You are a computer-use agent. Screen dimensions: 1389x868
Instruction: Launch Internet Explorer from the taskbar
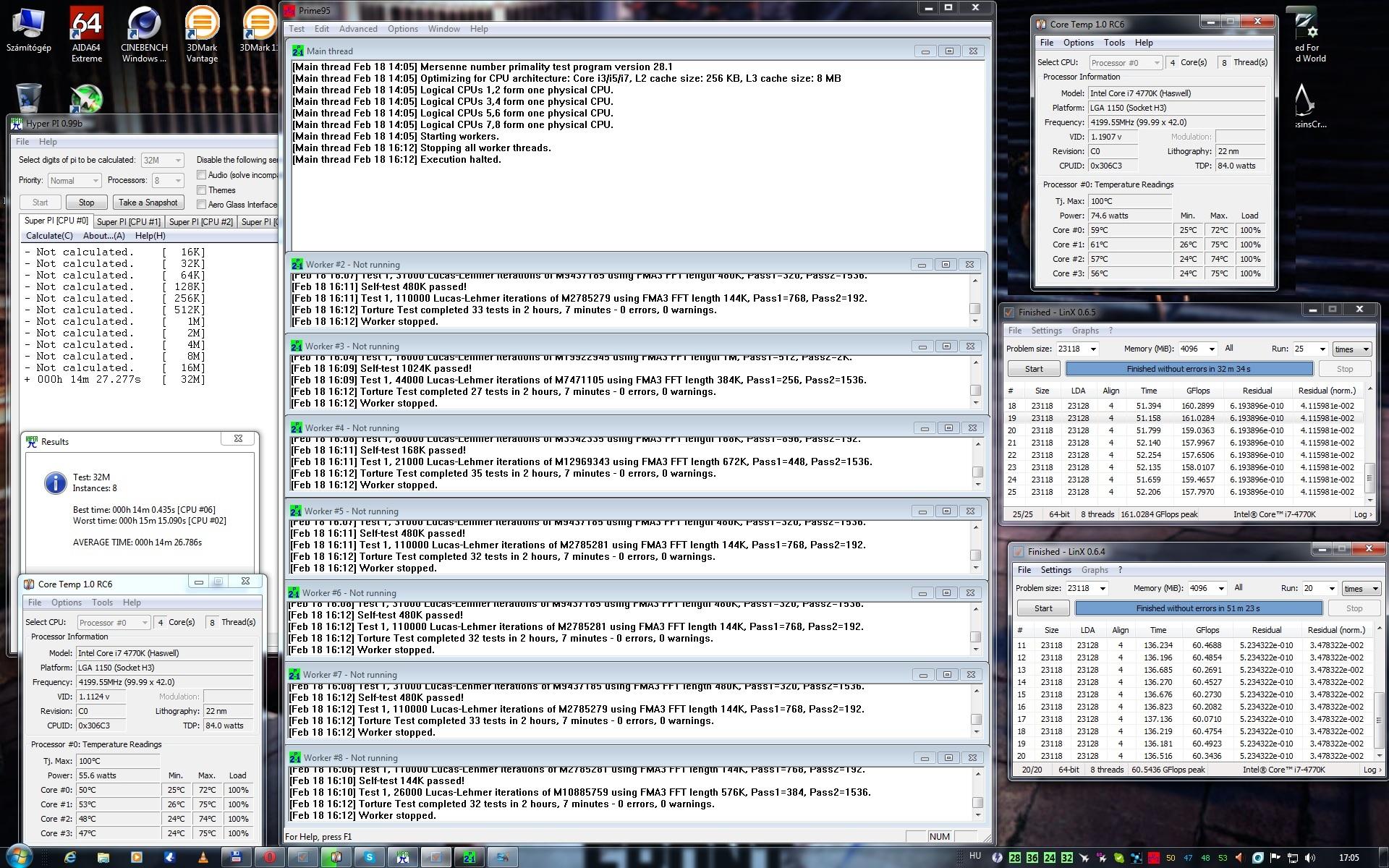tap(70, 857)
